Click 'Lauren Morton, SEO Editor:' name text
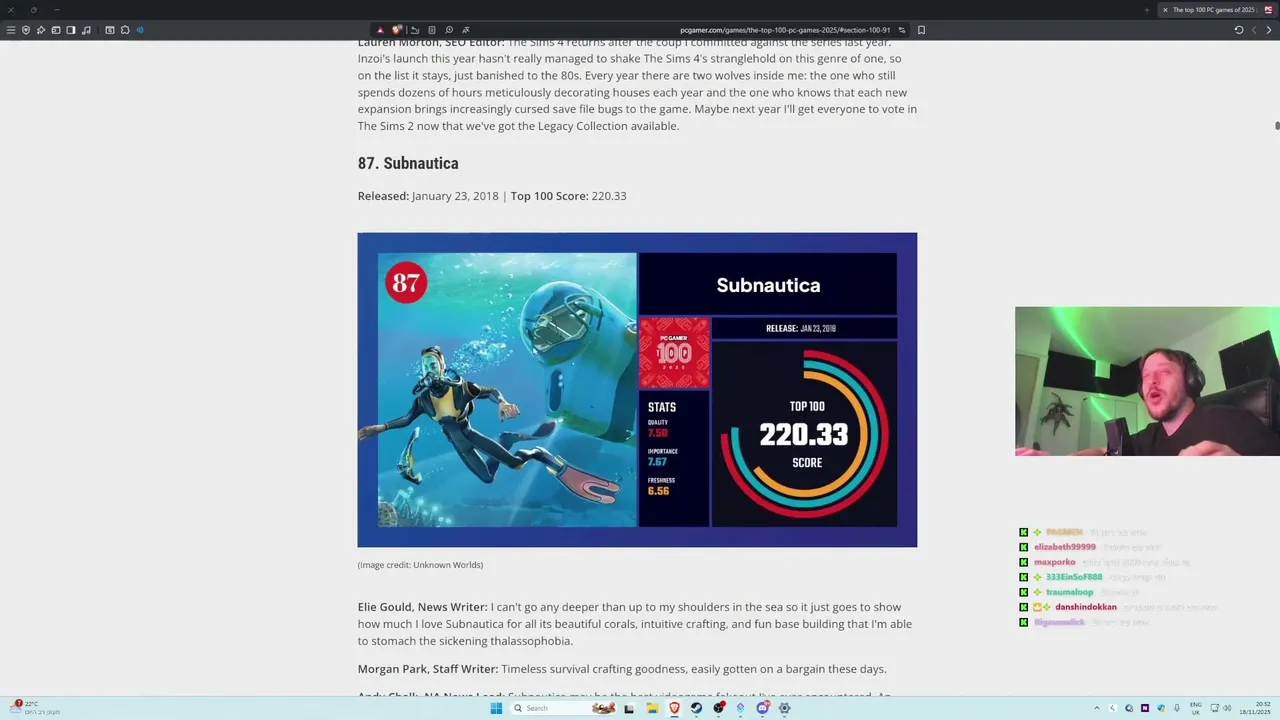Viewport: 1280px width, 720px height. pos(431,43)
